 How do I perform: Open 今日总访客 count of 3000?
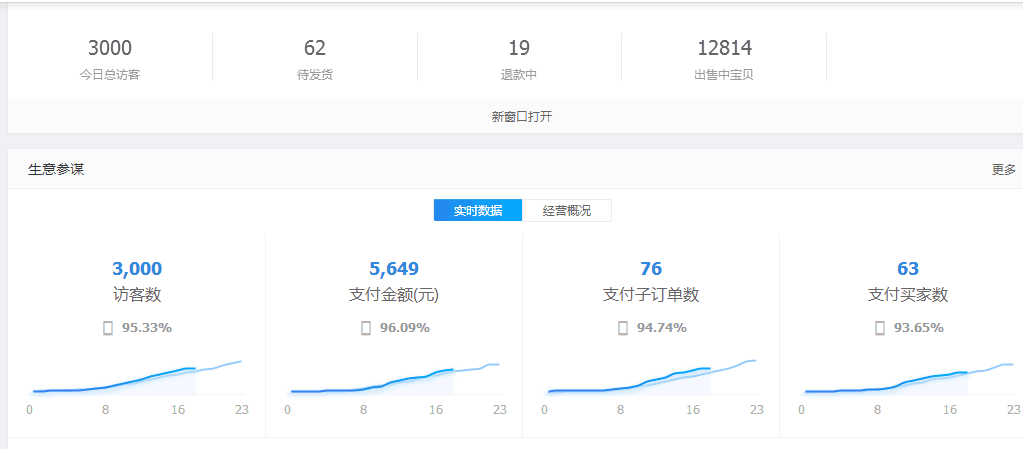[x=110, y=48]
